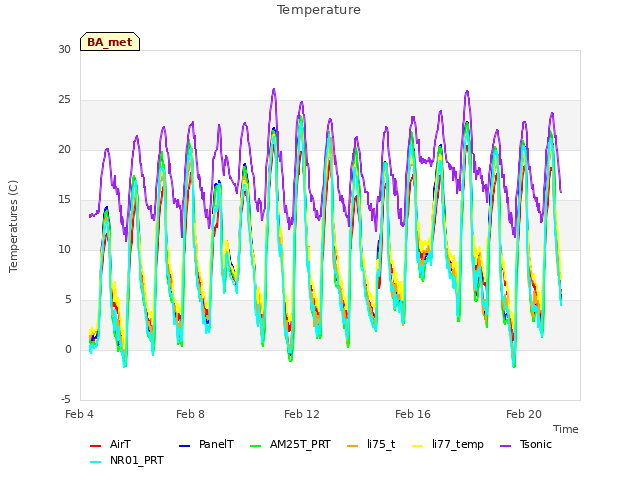The height and width of the screenshot is (480, 640).
Task: Toggle the PanelT legend entry
Action: pos(207,444)
